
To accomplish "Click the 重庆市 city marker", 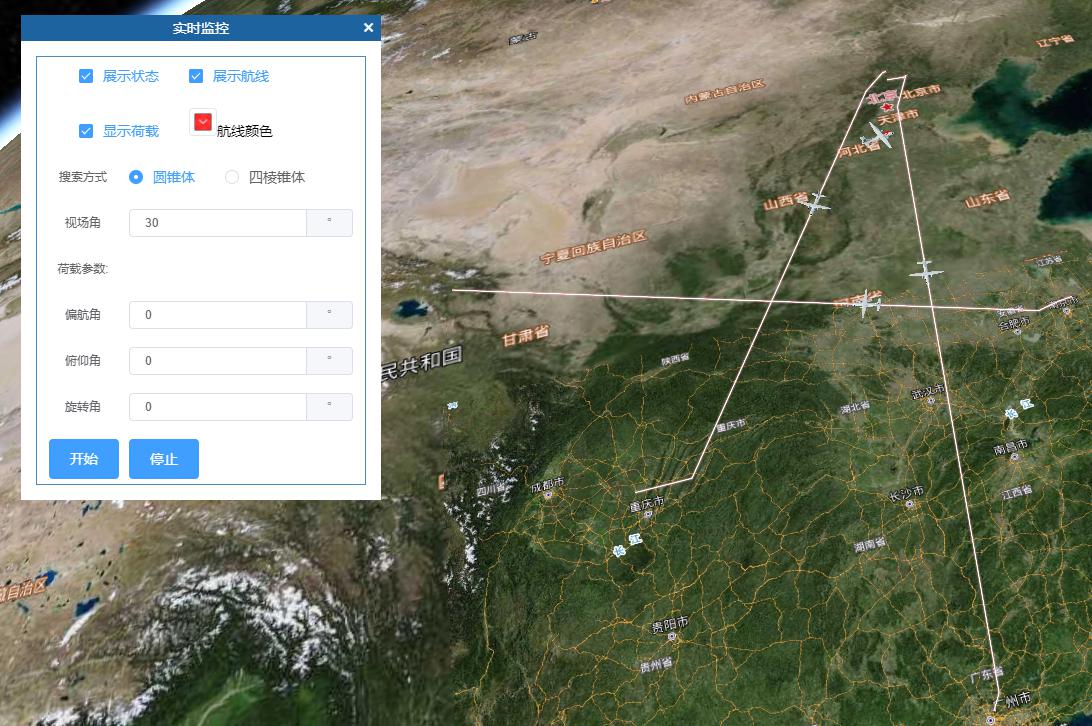I will coord(648,514).
